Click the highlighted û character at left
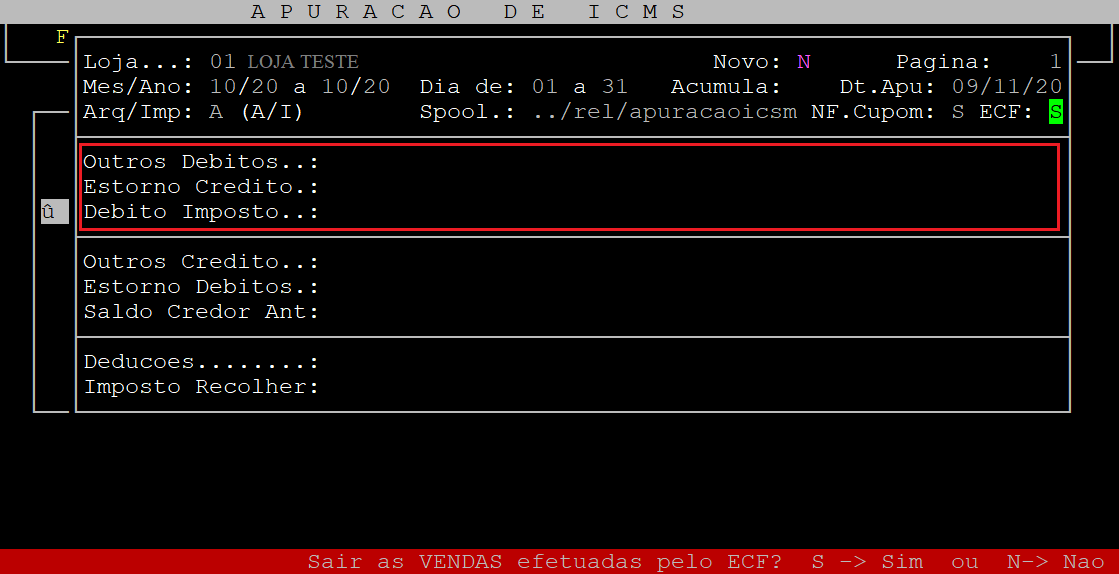1119x574 pixels. [x=54, y=212]
